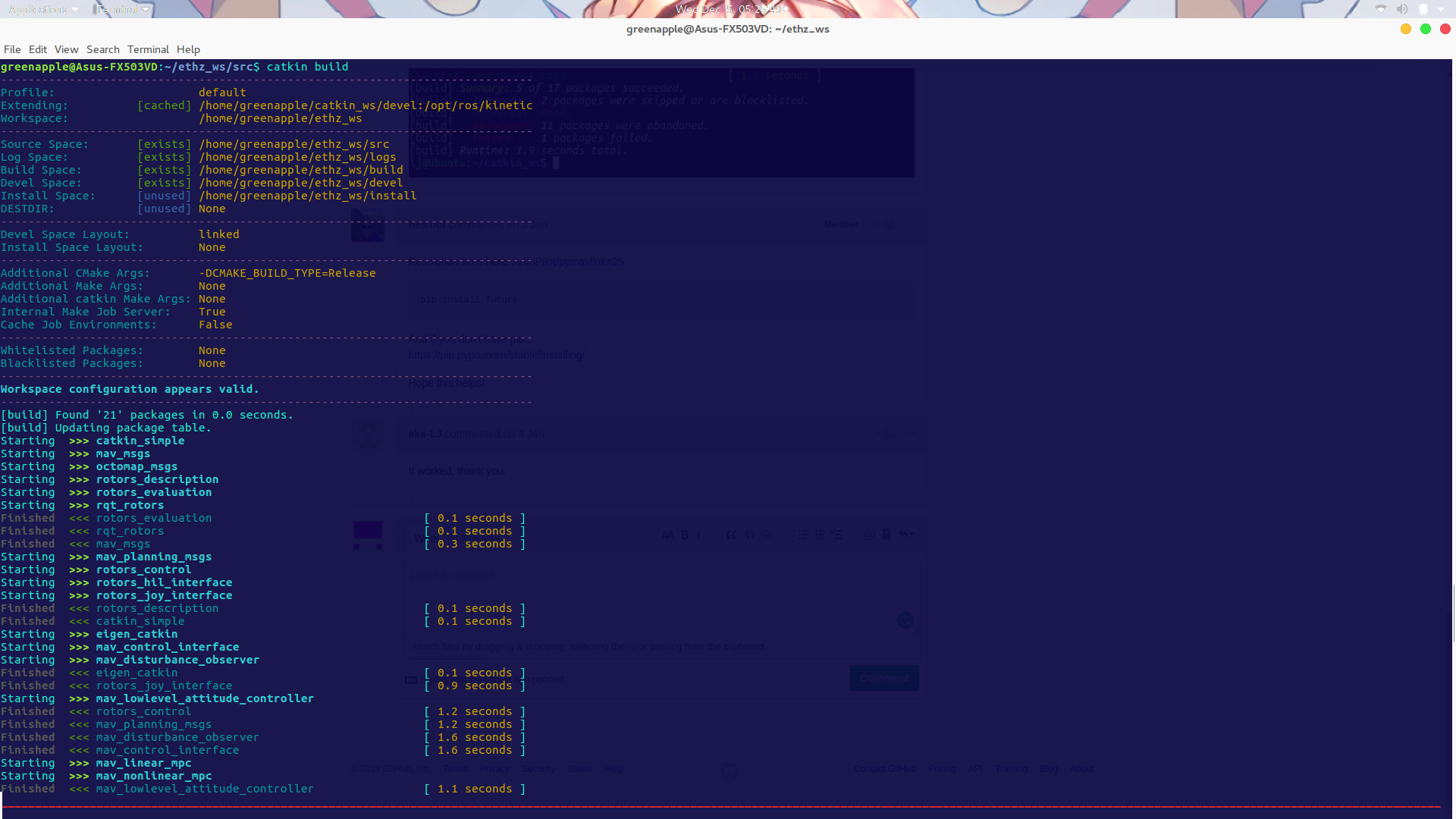The image size is (1456, 819).
Task: Click the text size AA icon
Action: pyautogui.click(x=668, y=535)
